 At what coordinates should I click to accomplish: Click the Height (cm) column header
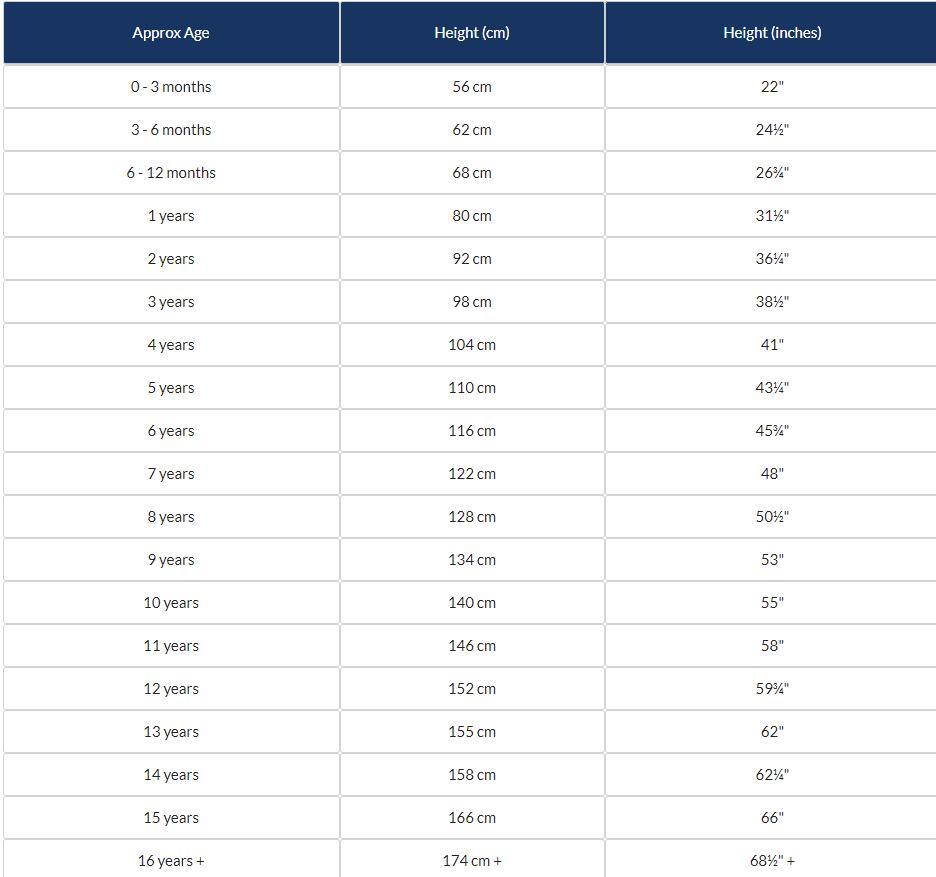tap(472, 33)
